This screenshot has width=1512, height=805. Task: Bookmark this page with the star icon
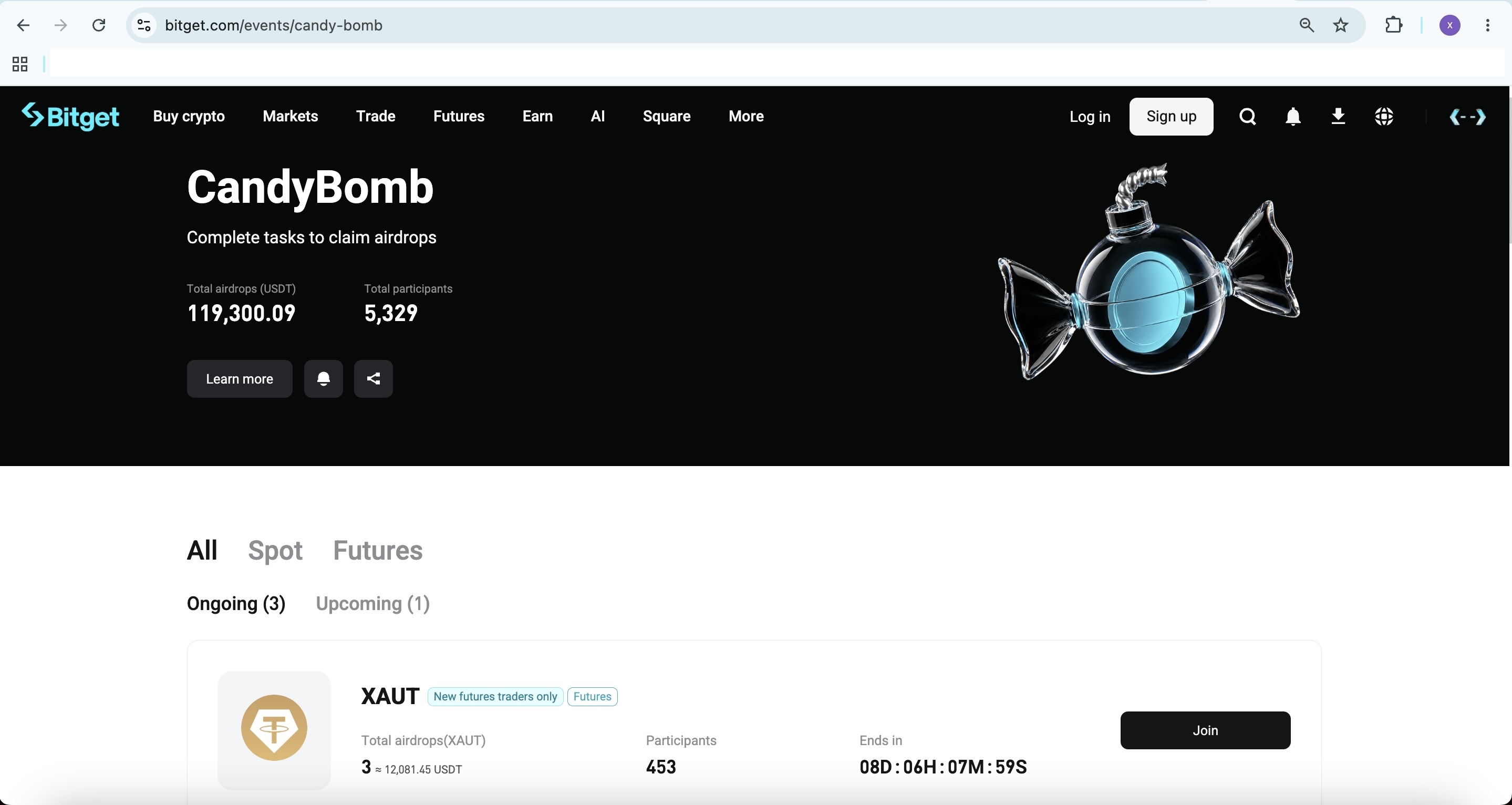(x=1341, y=25)
